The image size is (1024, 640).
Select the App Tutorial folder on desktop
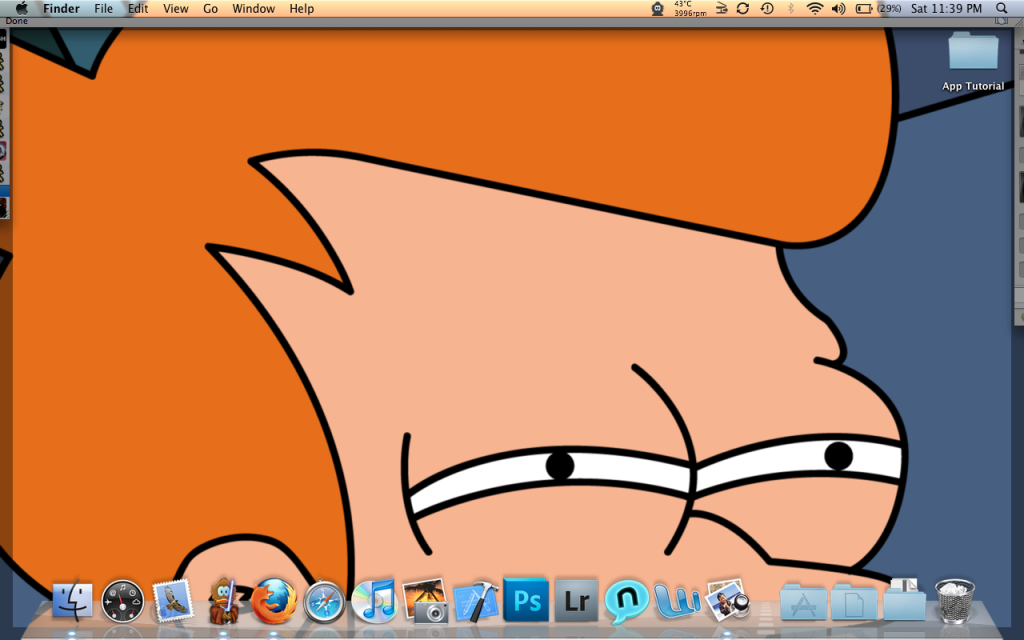coord(973,51)
